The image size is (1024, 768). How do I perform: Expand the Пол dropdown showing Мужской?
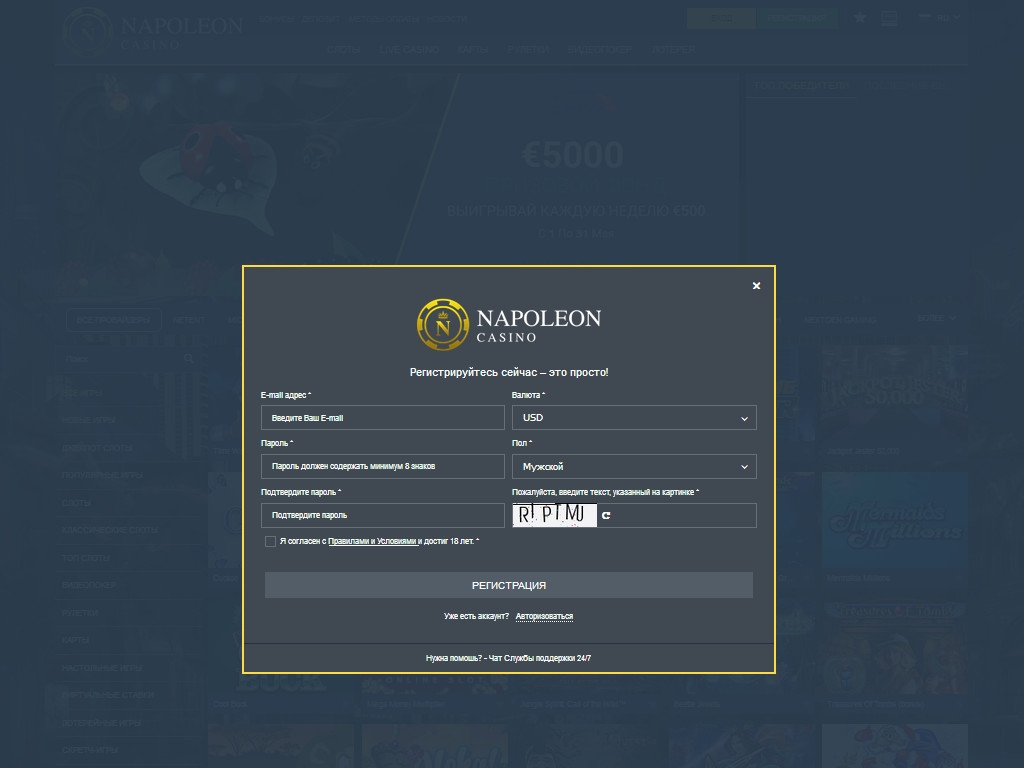(634, 467)
